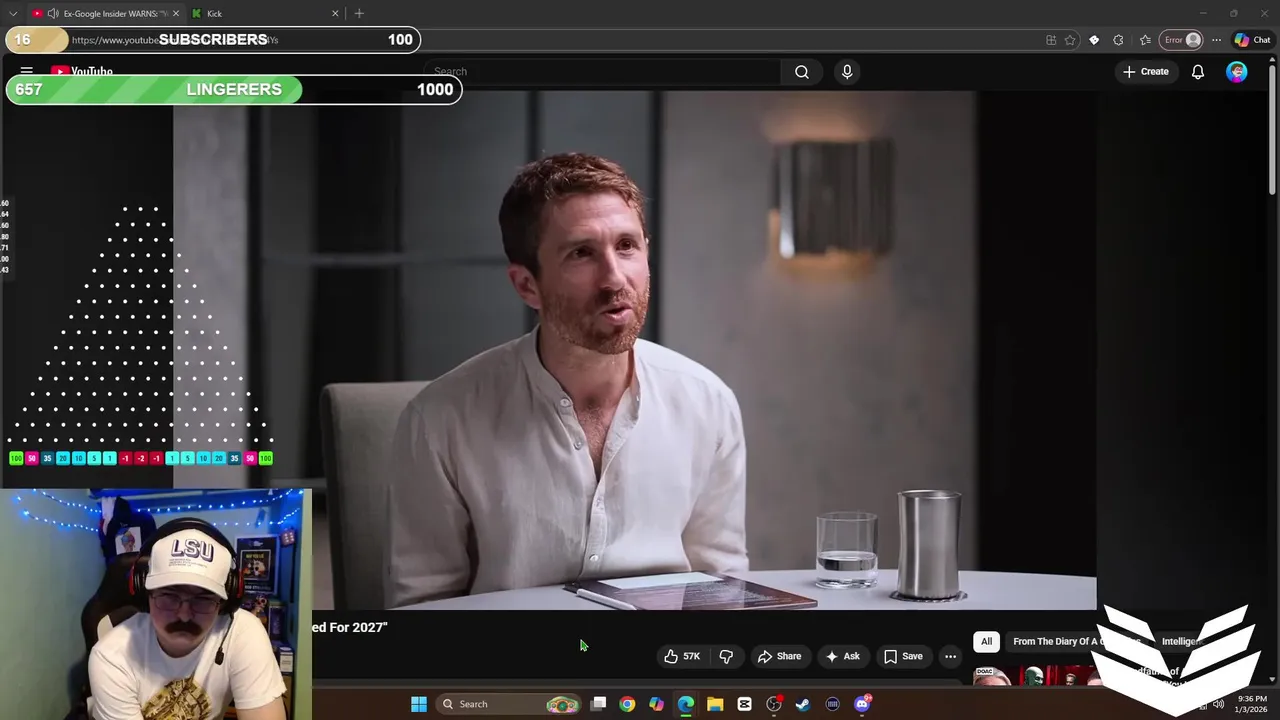This screenshot has width=1280, height=720.
Task: Open the round dark app icon beside Steam
Action: (832, 704)
